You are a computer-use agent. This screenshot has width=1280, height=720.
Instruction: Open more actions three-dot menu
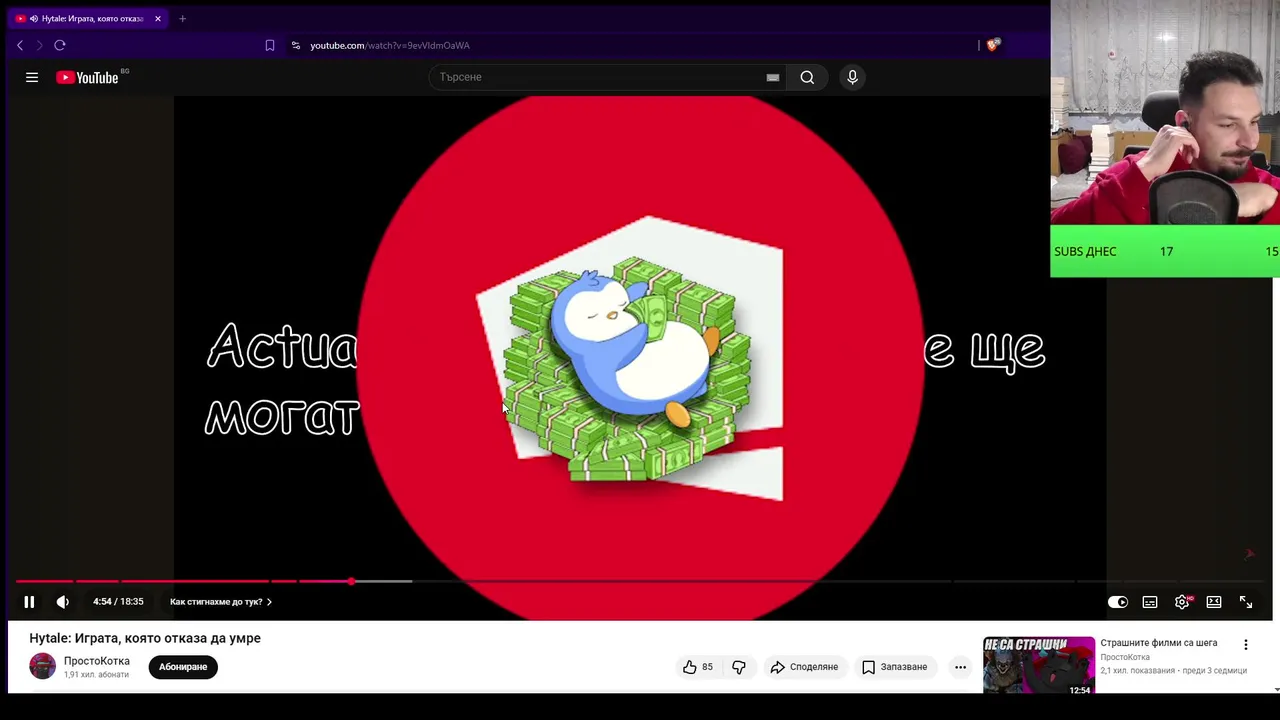[960, 667]
